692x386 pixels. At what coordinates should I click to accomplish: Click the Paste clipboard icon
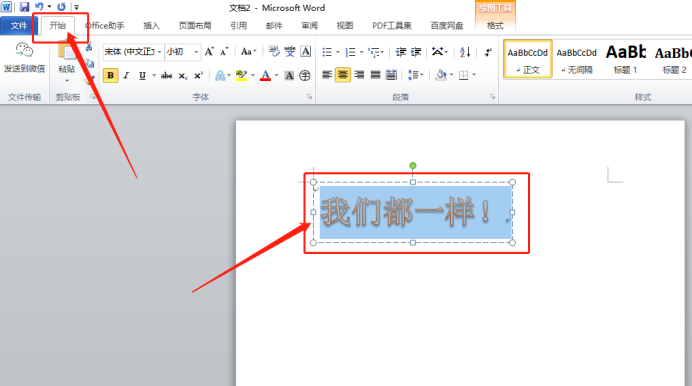[x=67, y=51]
